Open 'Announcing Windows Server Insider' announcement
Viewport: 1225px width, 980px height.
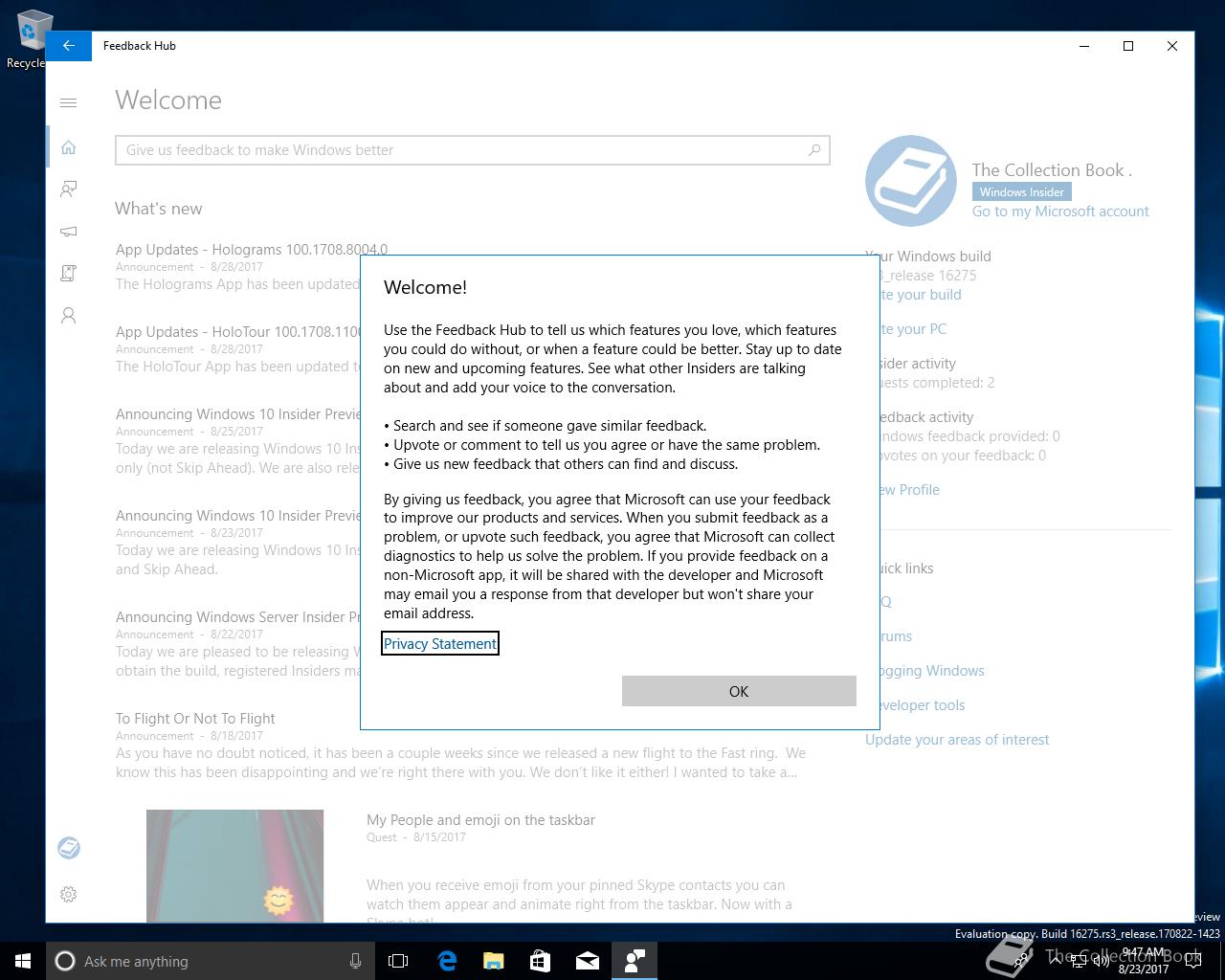[x=237, y=617]
